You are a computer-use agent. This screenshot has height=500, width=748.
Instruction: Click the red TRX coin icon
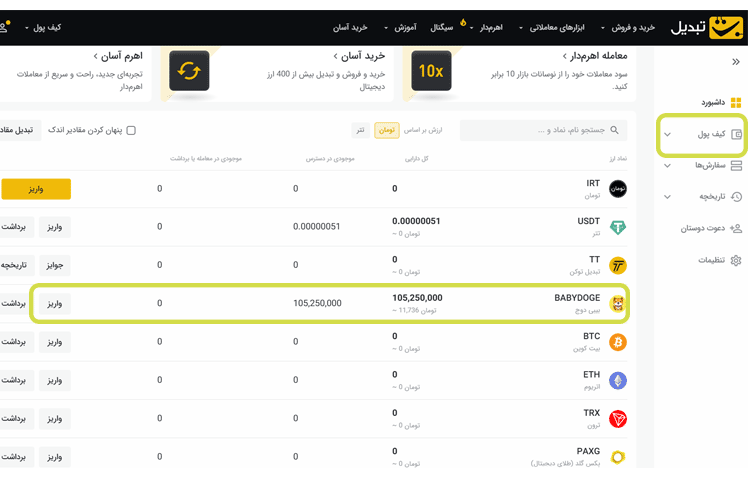[x=618, y=419]
